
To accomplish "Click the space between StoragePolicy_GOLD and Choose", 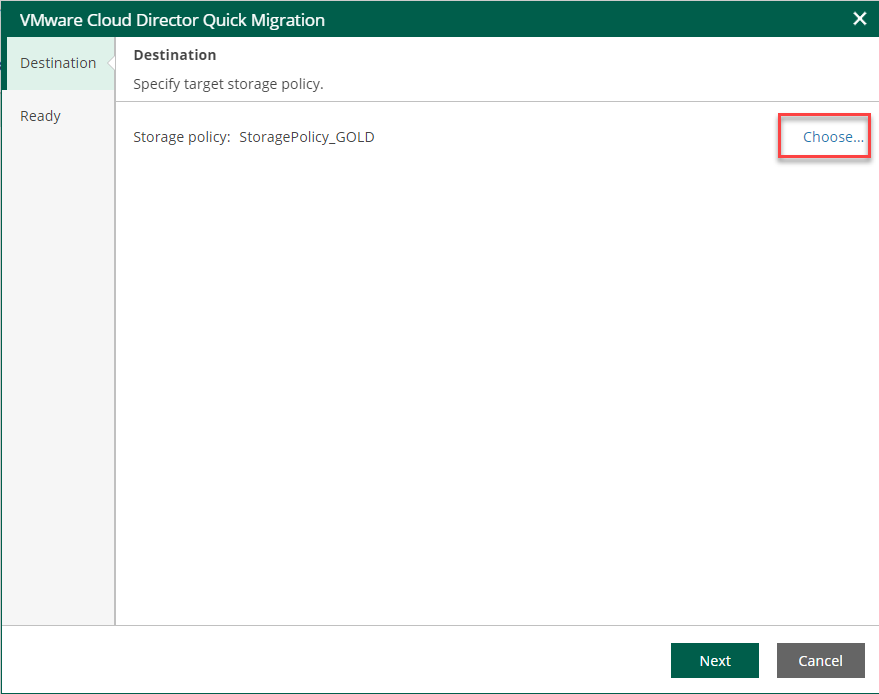I will pyautogui.click(x=580, y=137).
